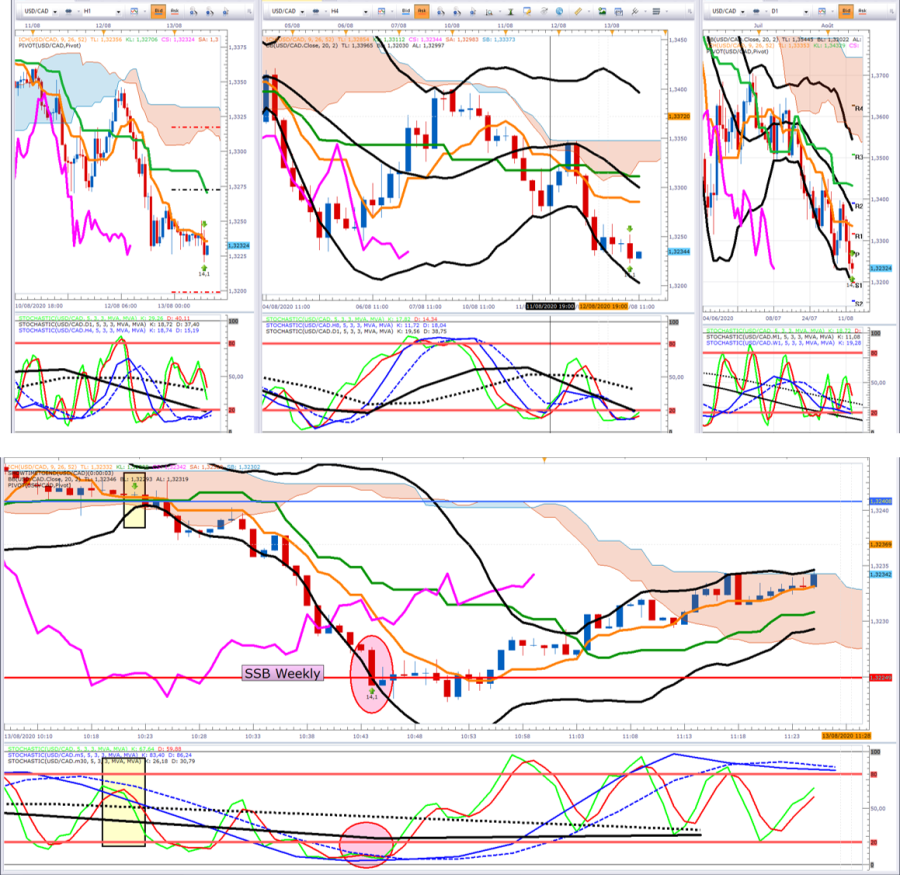
Task: Select the cursor tool in H1 chart toolbar
Action: click(226, 11)
